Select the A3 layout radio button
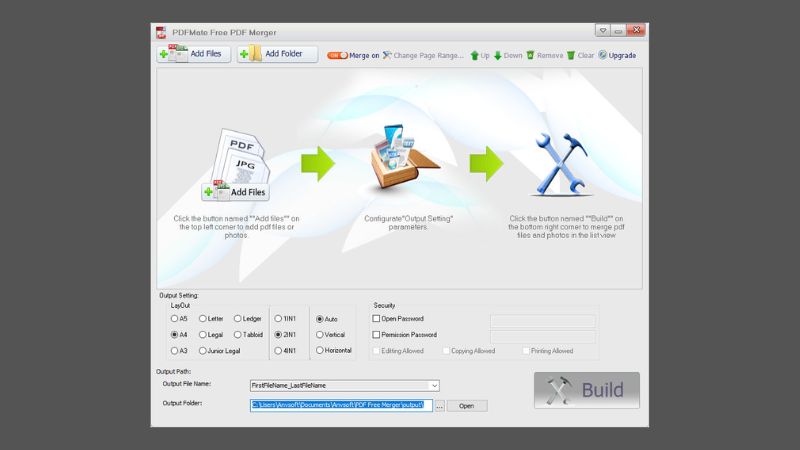The height and width of the screenshot is (450, 800). (x=174, y=351)
